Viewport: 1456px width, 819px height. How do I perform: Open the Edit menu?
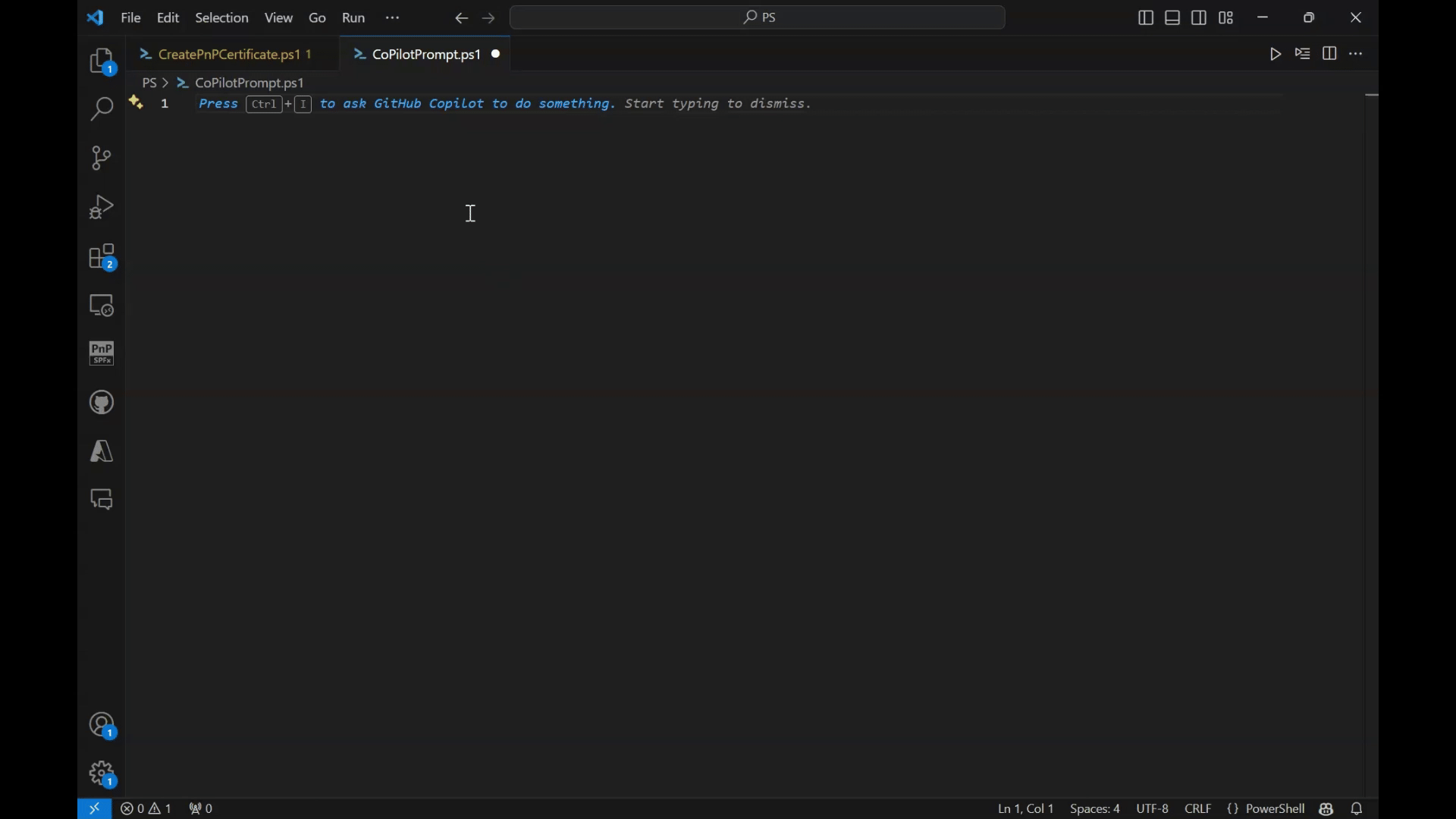(168, 17)
